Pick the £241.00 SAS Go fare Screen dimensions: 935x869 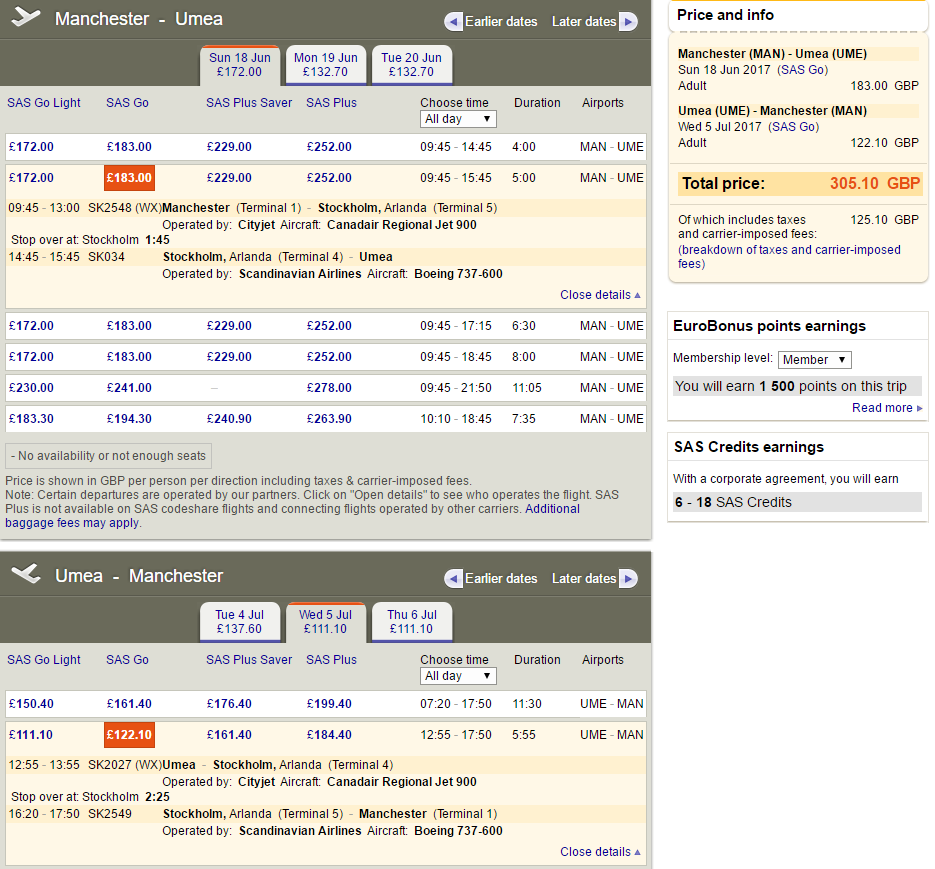129,388
